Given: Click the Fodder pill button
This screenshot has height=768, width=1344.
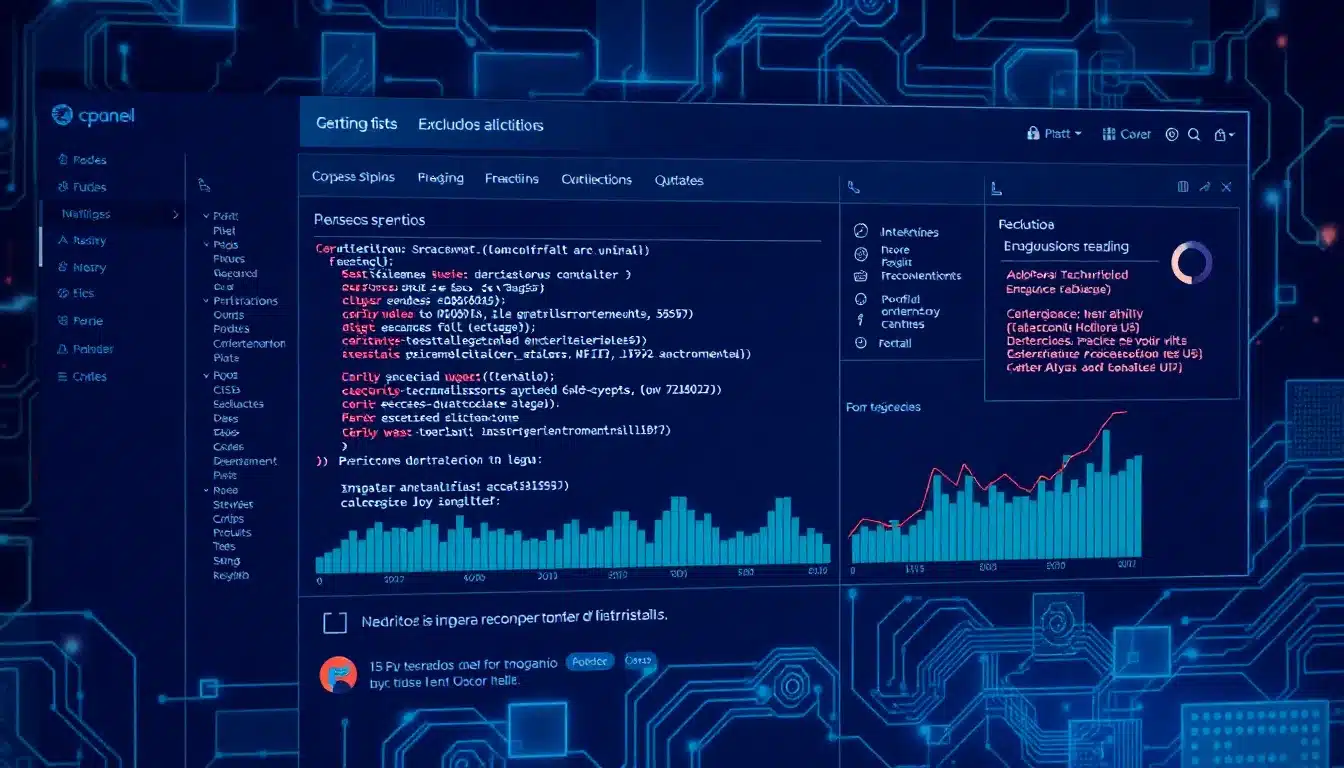Looking at the screenshot, I should 589,661.
